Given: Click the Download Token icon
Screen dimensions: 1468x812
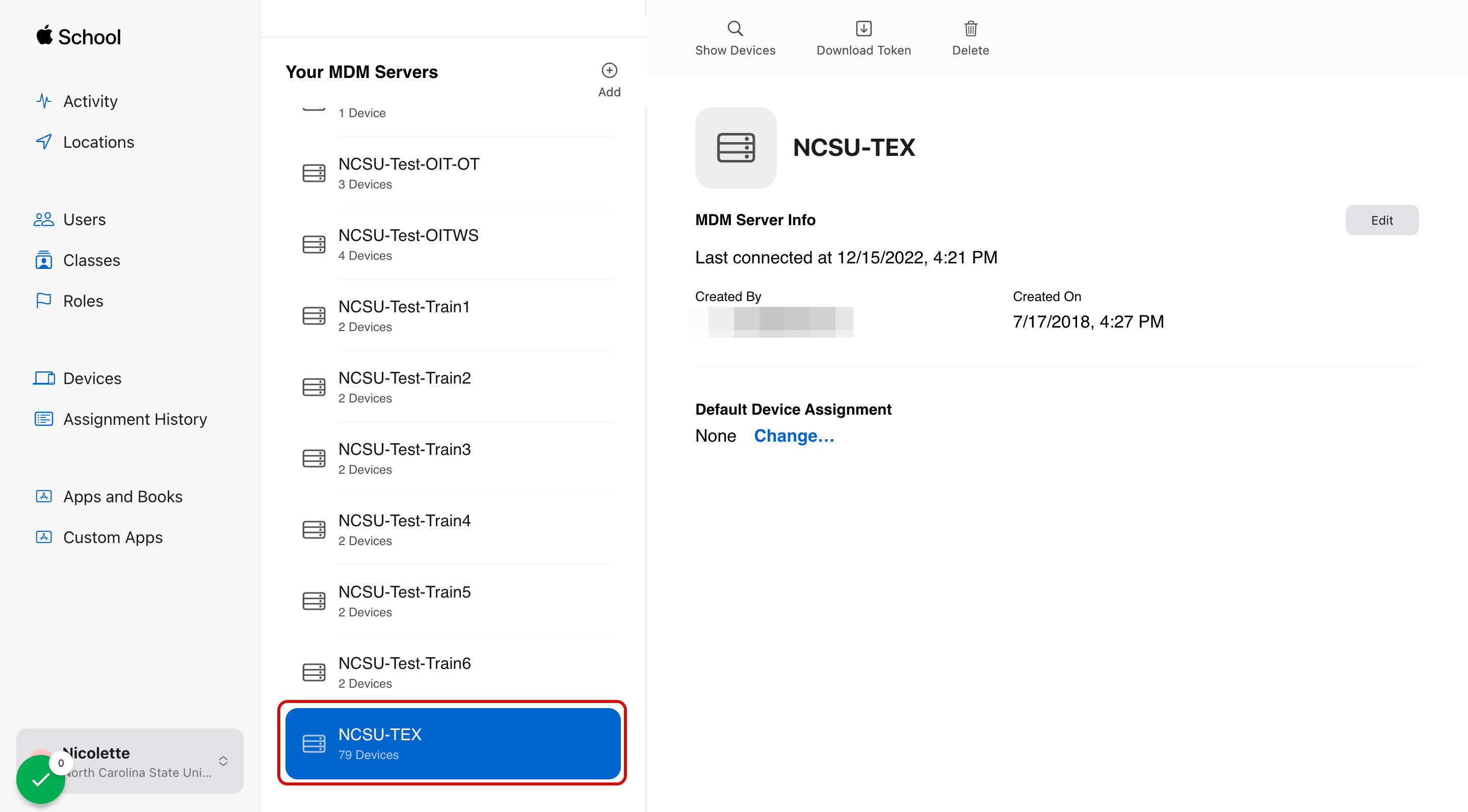Looking at the screenshot, I should point(863,28).
